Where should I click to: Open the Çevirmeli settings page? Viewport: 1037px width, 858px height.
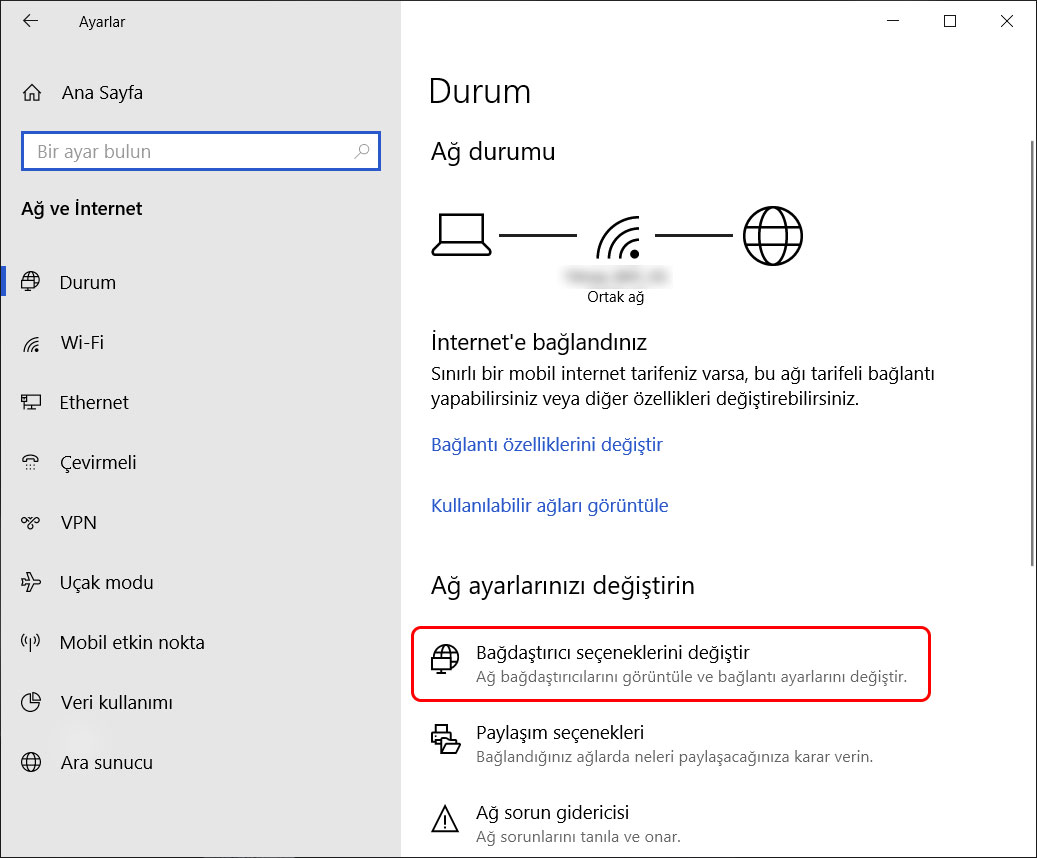pos(98,463)
